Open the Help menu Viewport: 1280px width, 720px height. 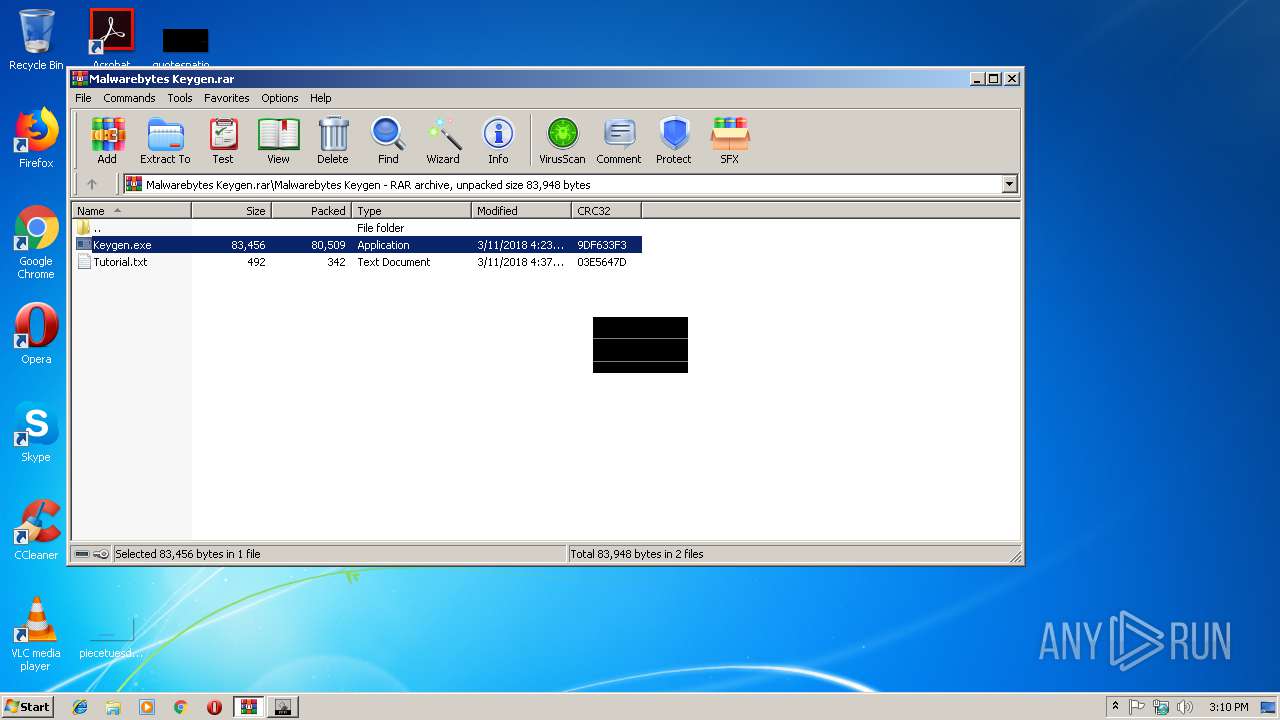pos(320,98)
